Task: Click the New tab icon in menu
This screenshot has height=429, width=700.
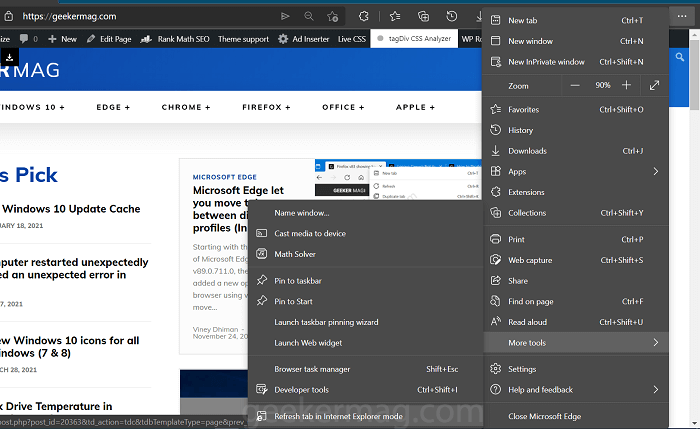Action: [x=496, y=20]
